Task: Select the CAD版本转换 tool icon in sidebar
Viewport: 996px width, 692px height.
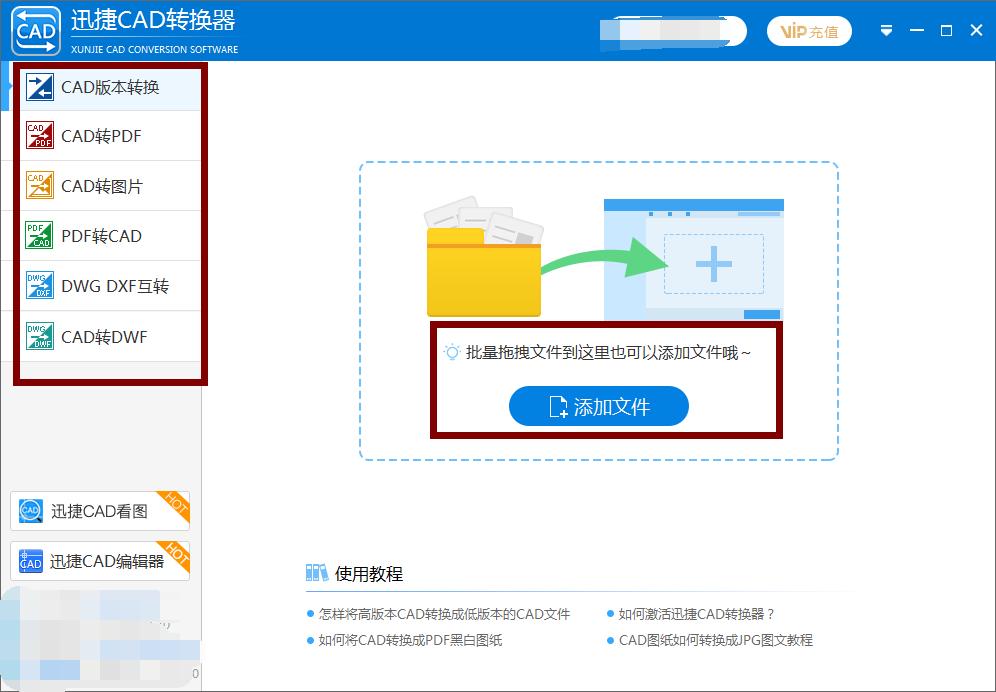Action: coord(40,88)
